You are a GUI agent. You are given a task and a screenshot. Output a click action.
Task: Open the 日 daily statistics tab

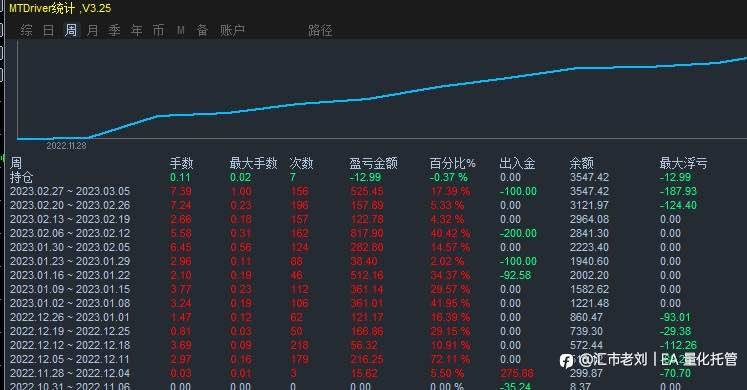(x=49, y=30)
